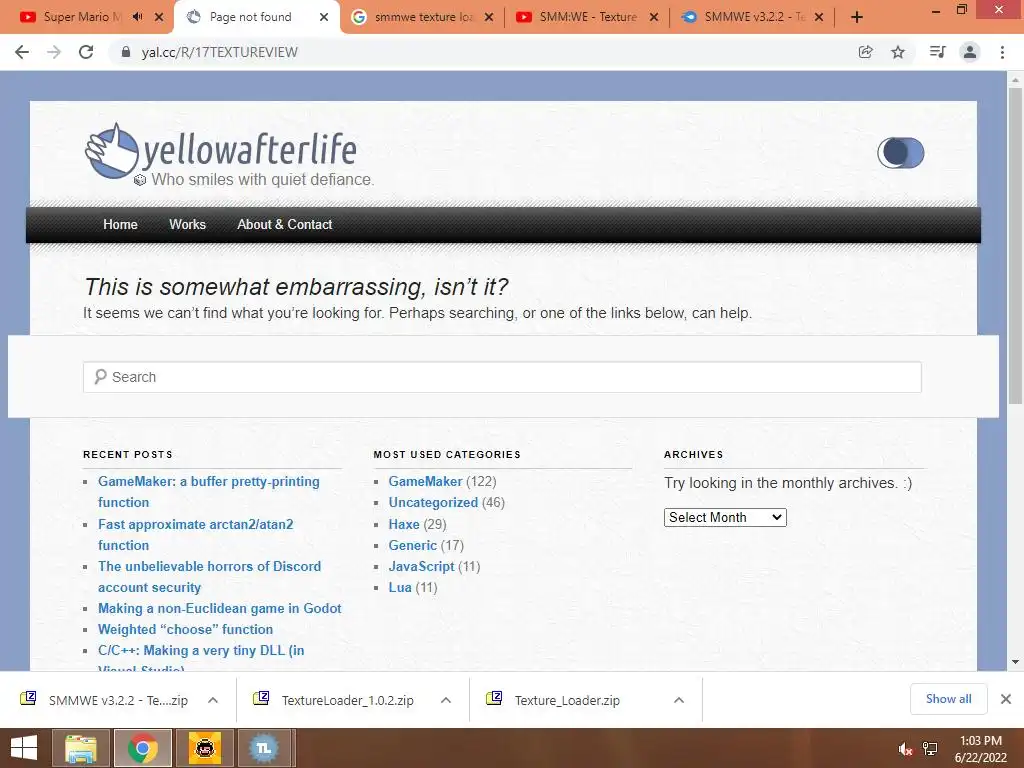Open the Haxe category link
This screenshot has width=1024, height=768.
[404, 524]
